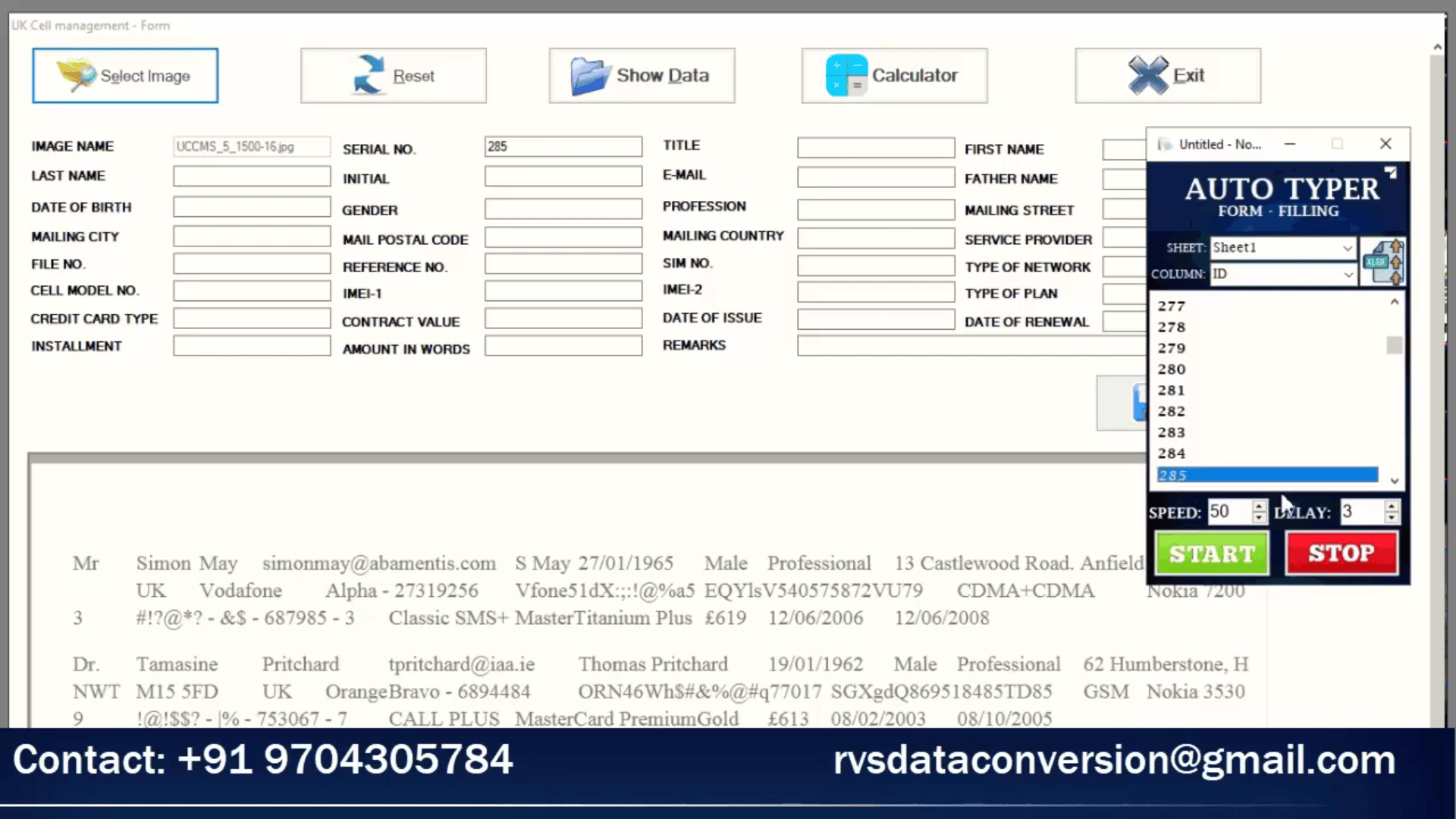Click the PROFESSION input field
Viewport: 1456px width, 819px height.
click(x=876, y=209)
